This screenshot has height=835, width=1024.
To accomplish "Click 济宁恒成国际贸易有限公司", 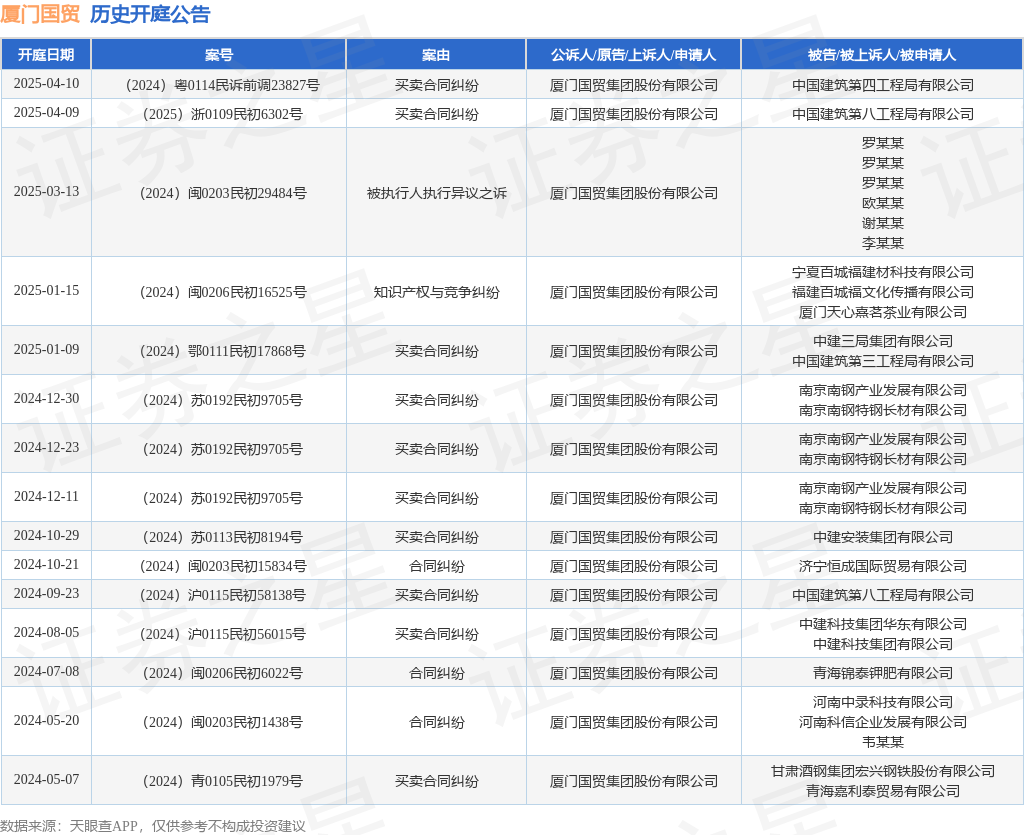I will 883,566.
